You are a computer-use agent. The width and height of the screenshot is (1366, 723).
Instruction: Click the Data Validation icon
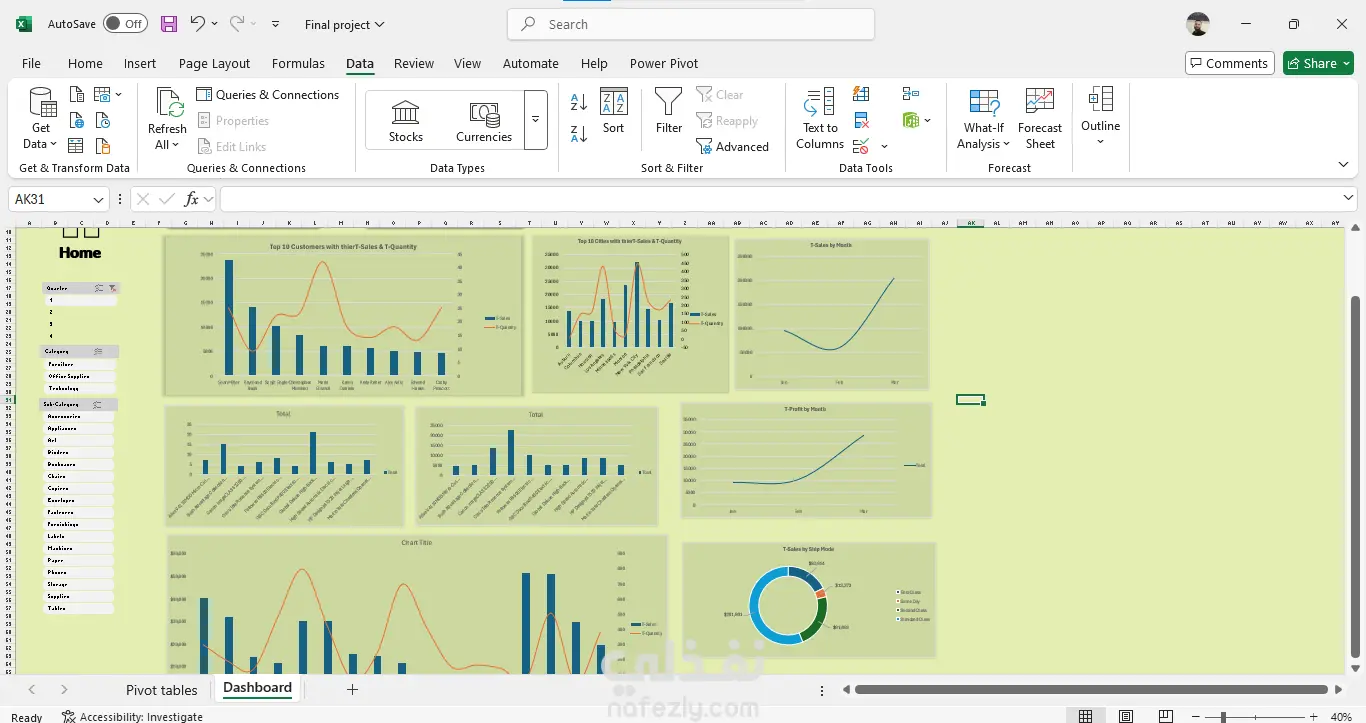860,147
